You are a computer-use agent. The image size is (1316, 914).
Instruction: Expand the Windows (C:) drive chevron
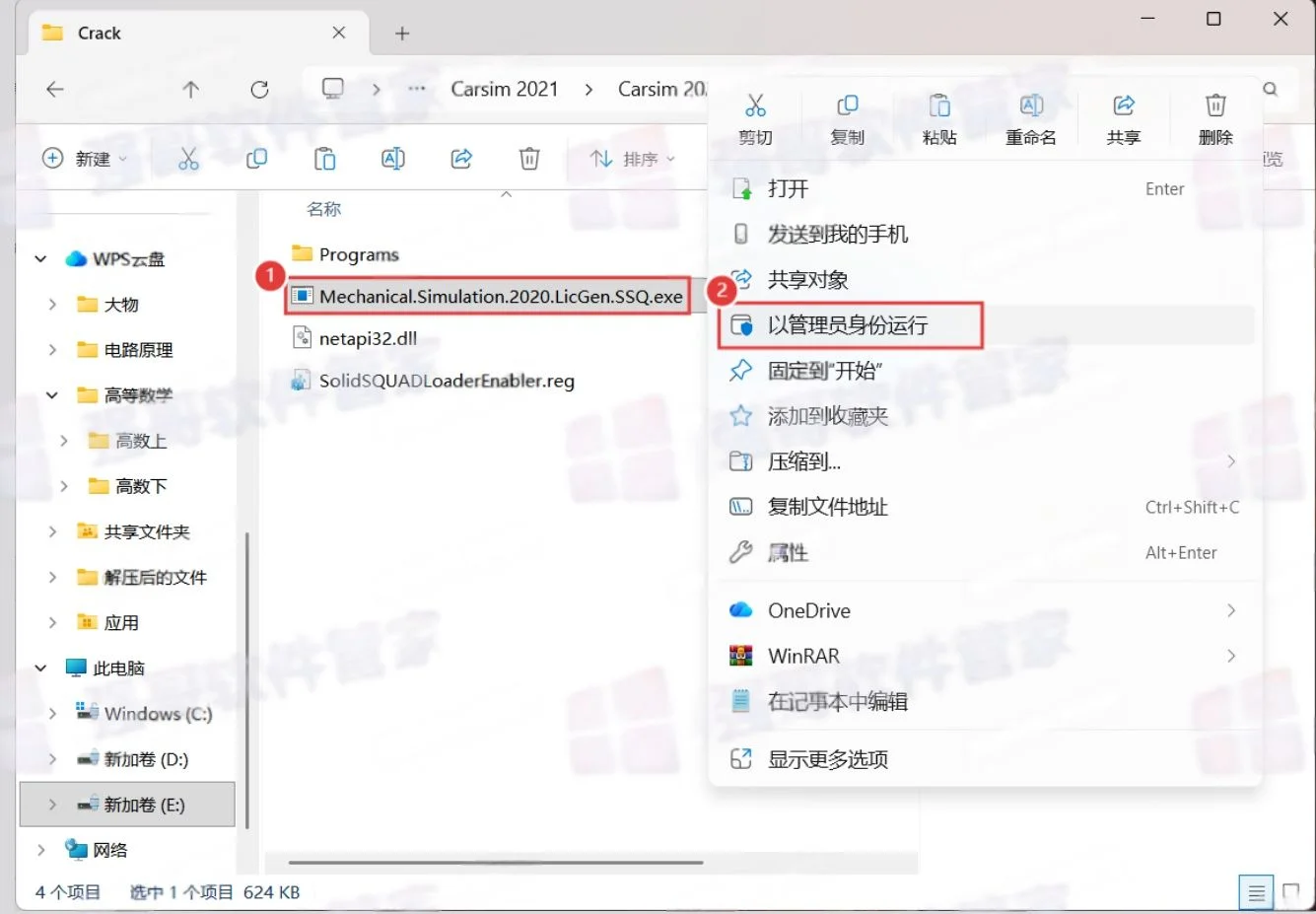[x=52, y=714]
